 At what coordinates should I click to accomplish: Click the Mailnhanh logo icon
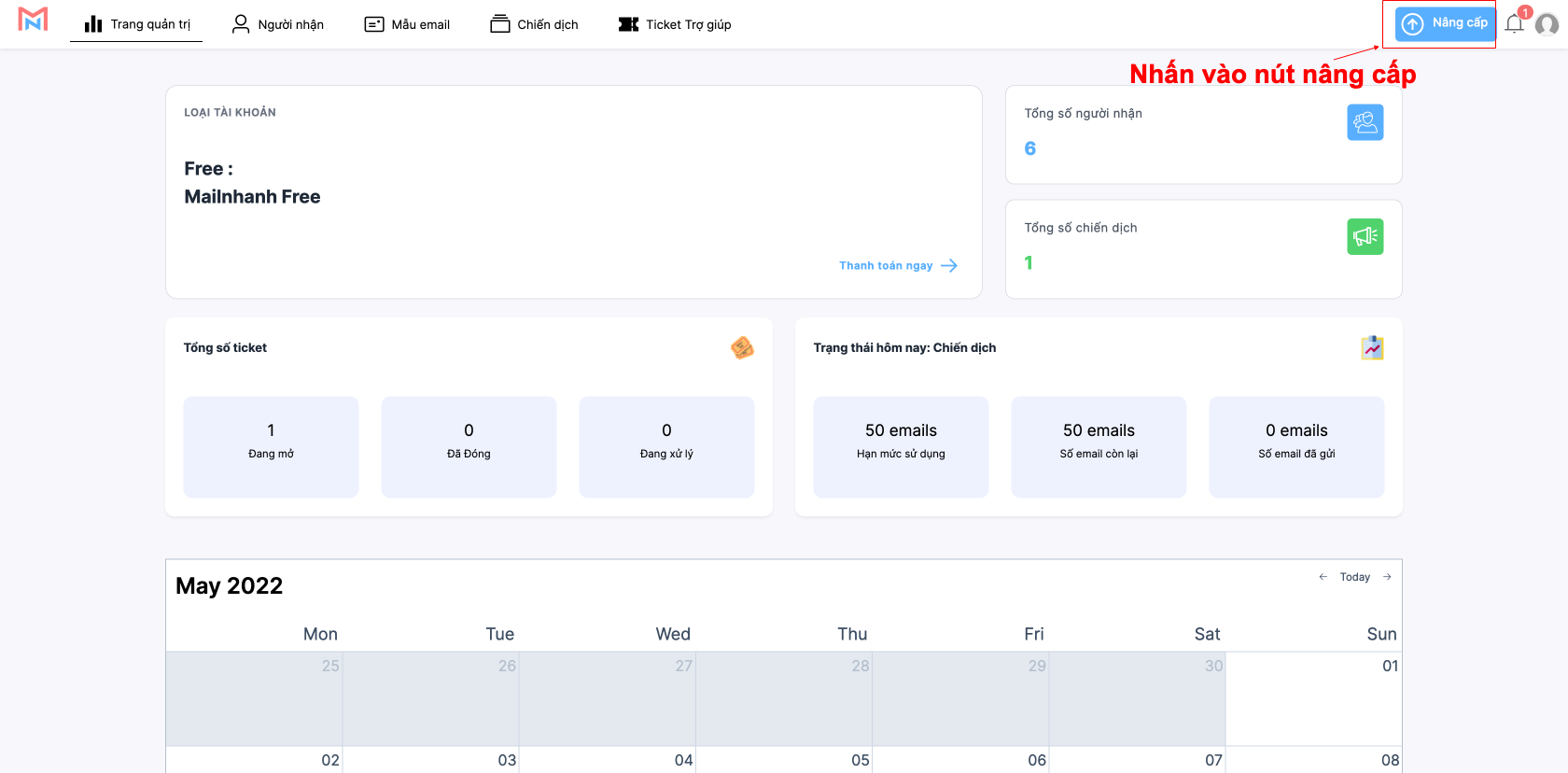33,20
